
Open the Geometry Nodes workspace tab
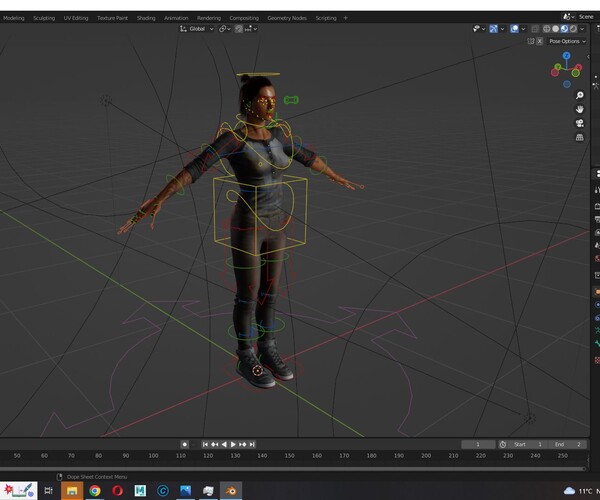287,18
